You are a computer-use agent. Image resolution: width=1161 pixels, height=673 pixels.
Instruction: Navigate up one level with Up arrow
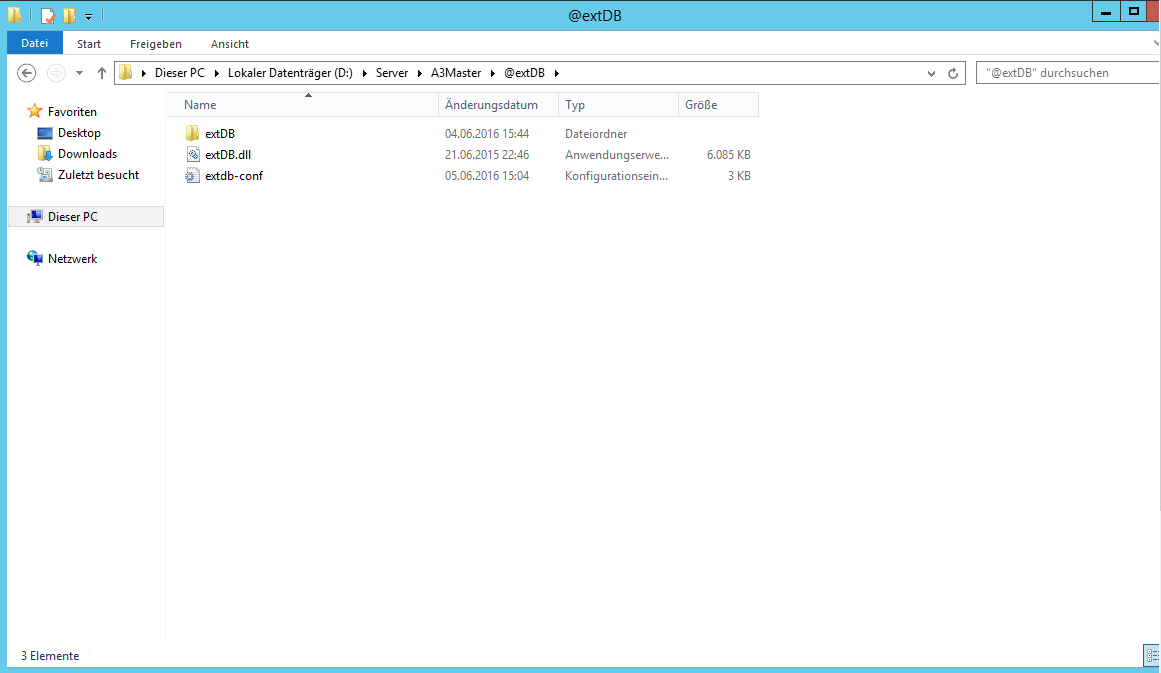point(102,73)
